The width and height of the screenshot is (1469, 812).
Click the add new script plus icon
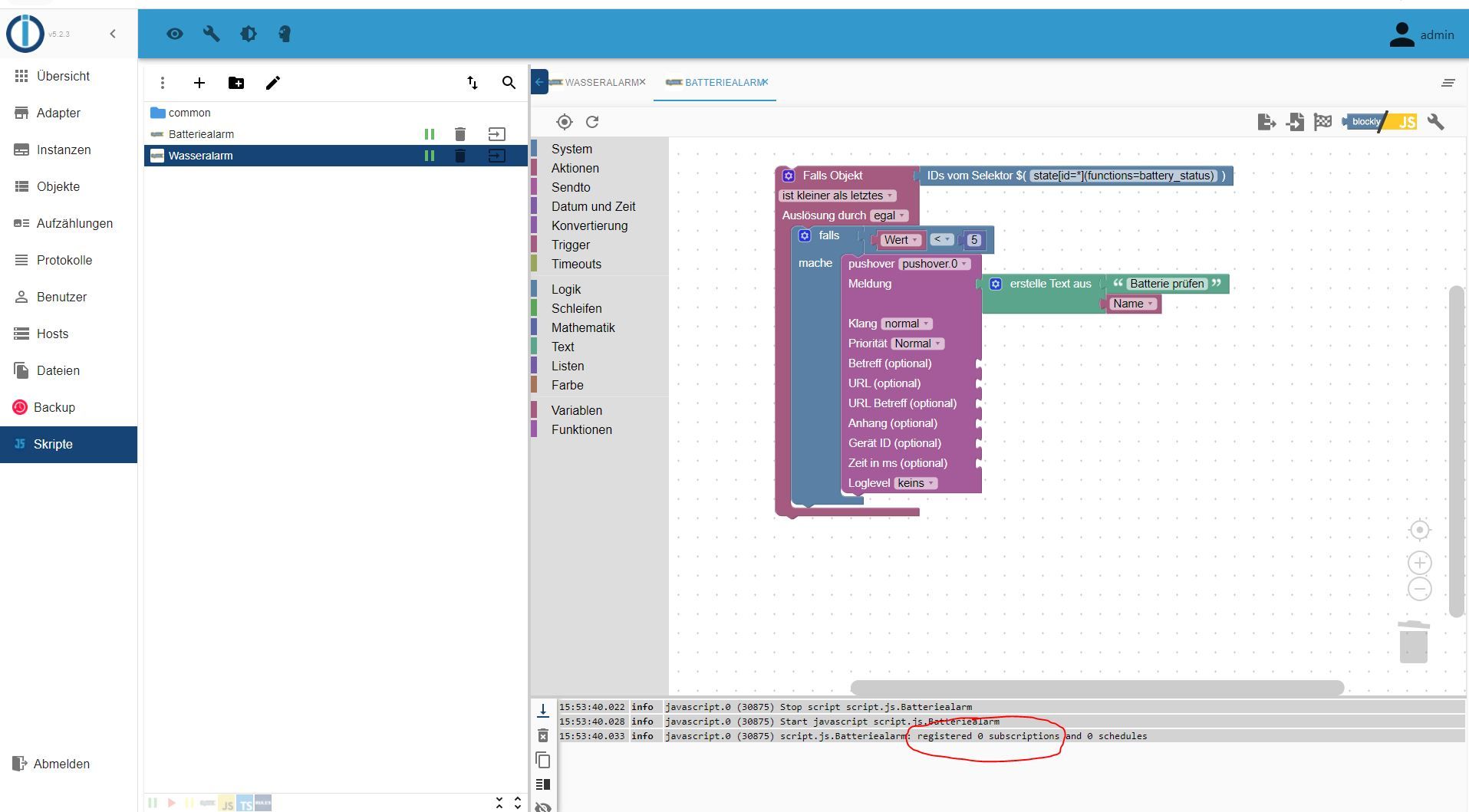(199, 83)
